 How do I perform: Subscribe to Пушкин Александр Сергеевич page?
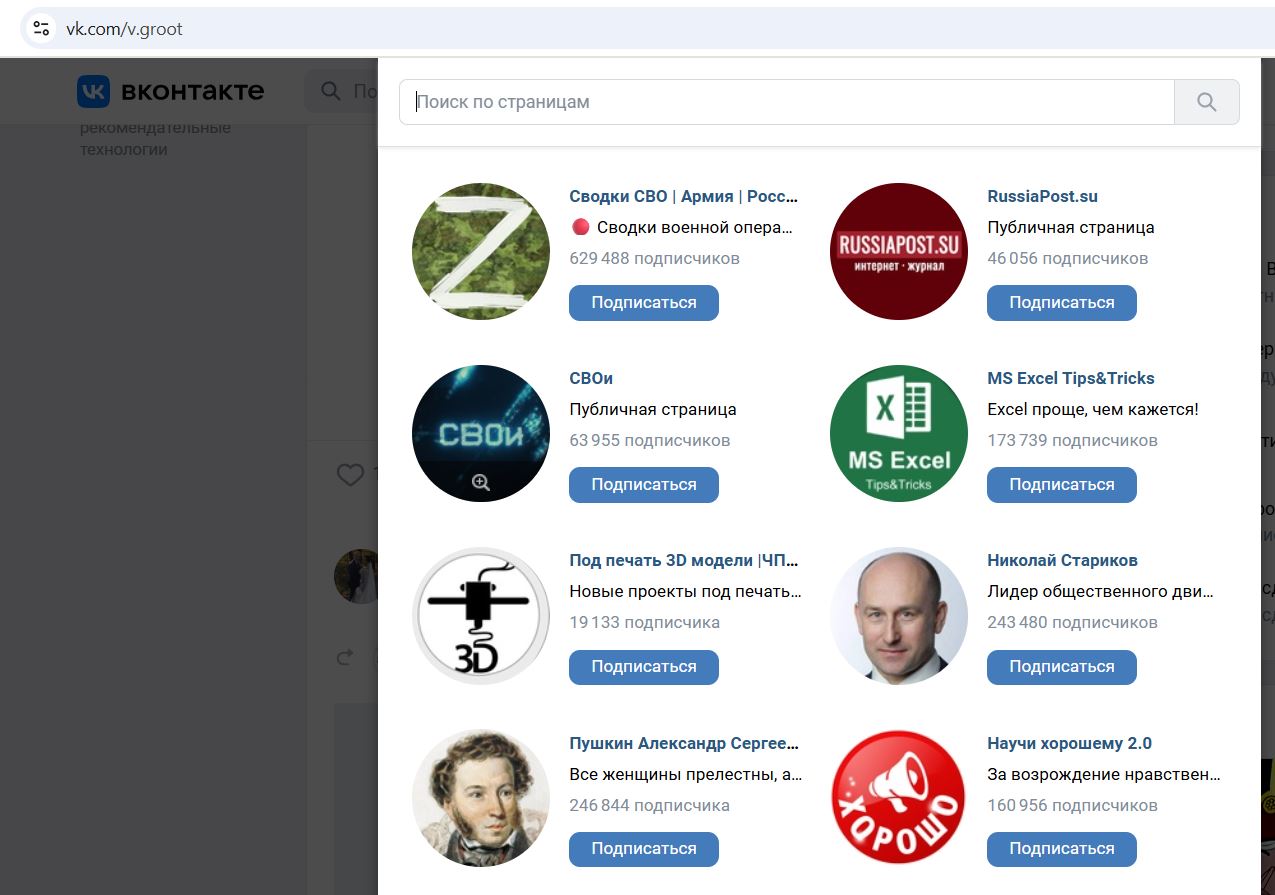644,848
